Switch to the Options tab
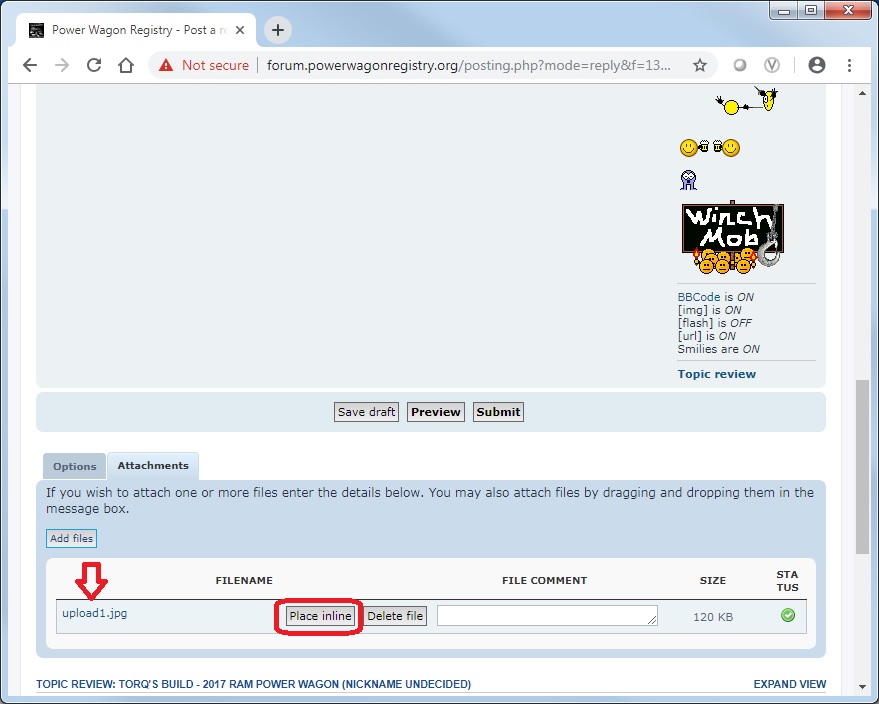879x704 pixels. pos(75,466)
